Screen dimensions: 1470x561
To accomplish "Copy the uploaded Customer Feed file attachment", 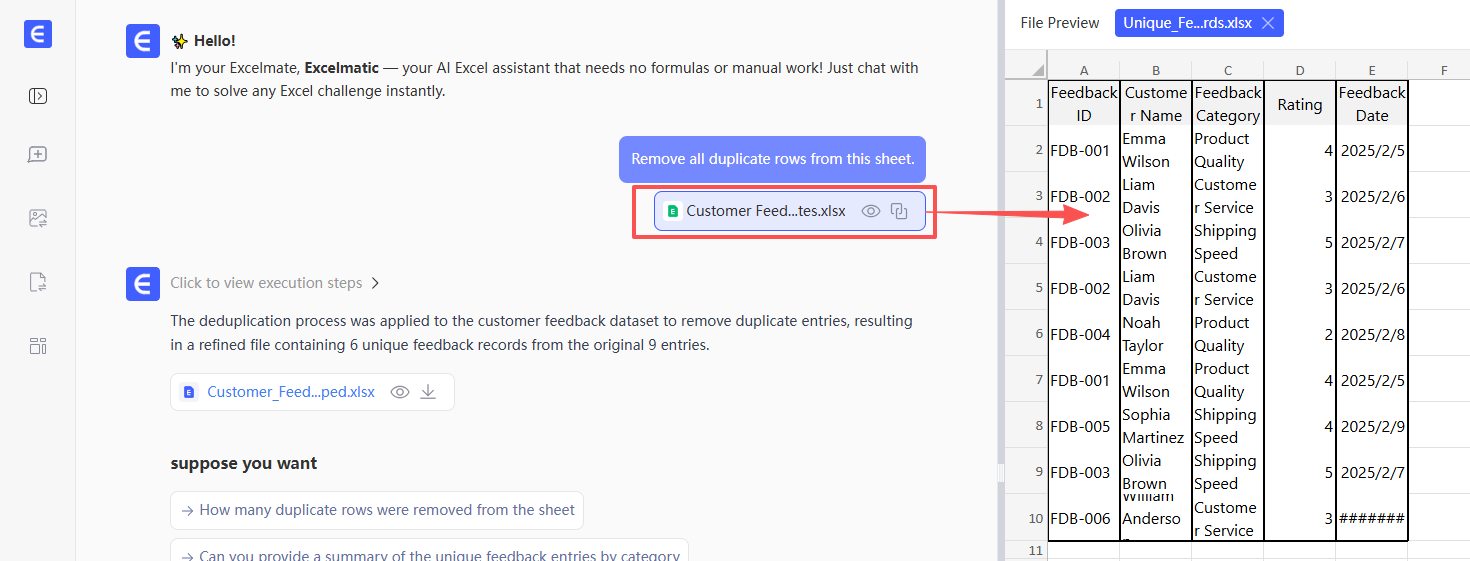I will 899,211.
